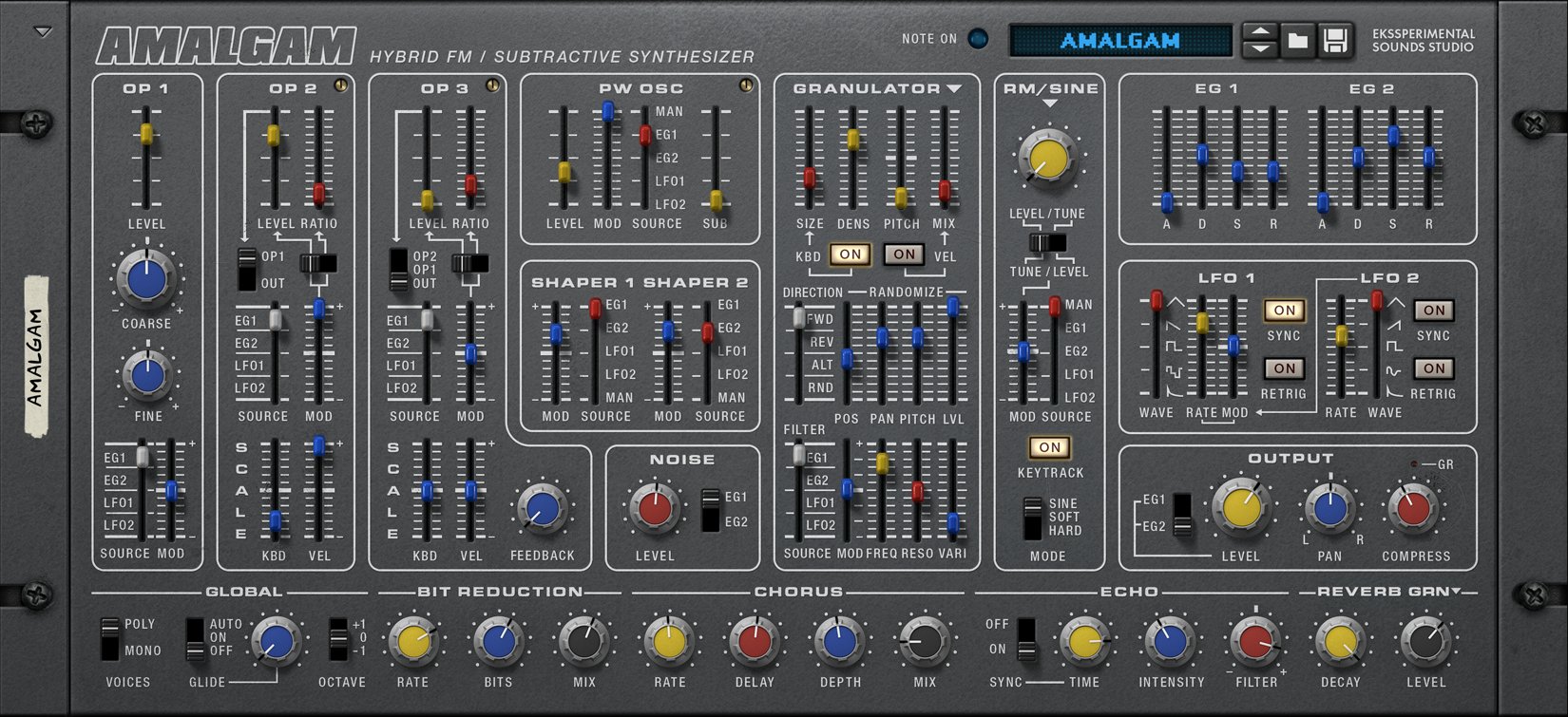The height and width of the screenshot is (717, 1568).
Task: Click the Granulator DIRECTION selector slider
Action: [799, 317]
